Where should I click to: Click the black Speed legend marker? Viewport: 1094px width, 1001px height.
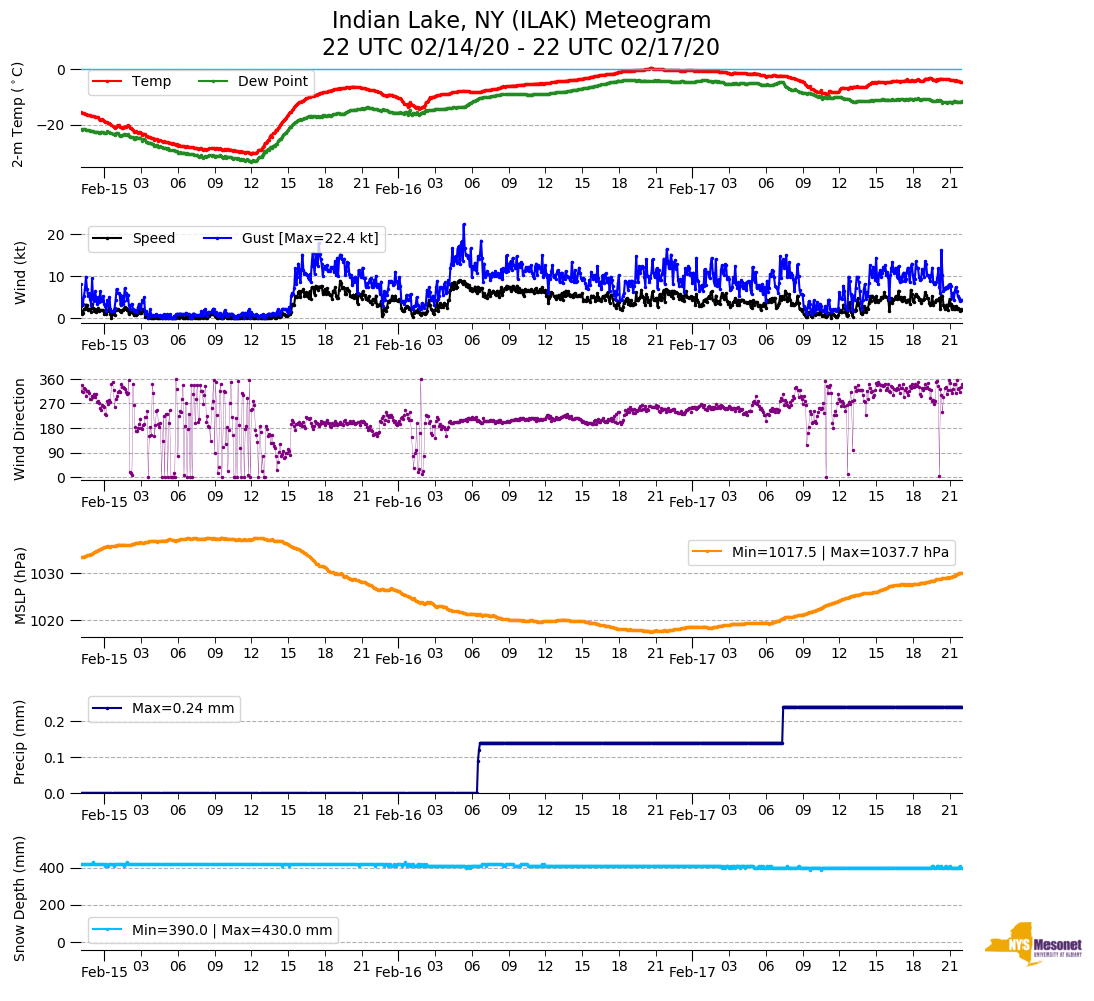pyautogui.click(x=107, y=239)
